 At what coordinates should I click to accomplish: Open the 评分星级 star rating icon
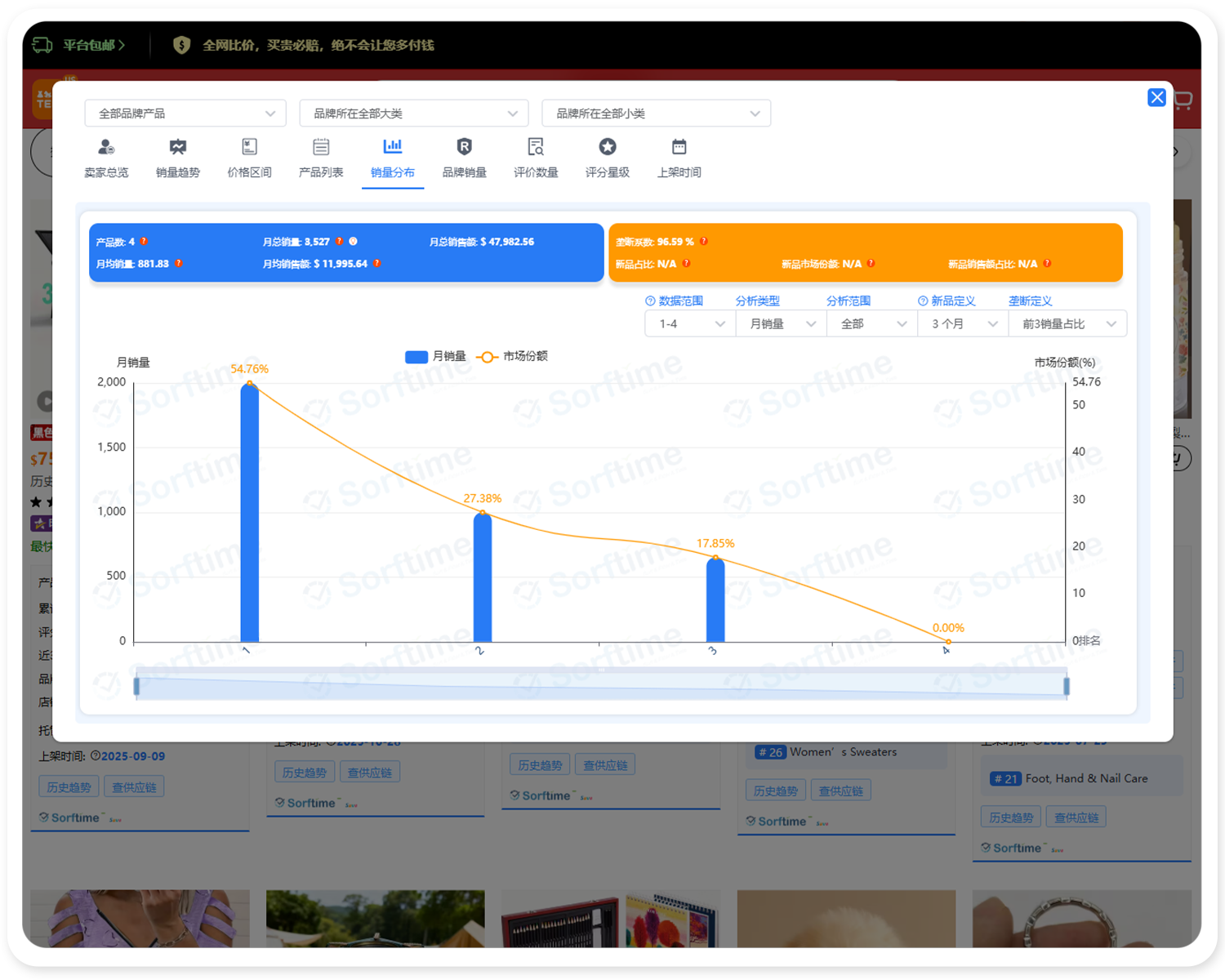tap(607, 148)
